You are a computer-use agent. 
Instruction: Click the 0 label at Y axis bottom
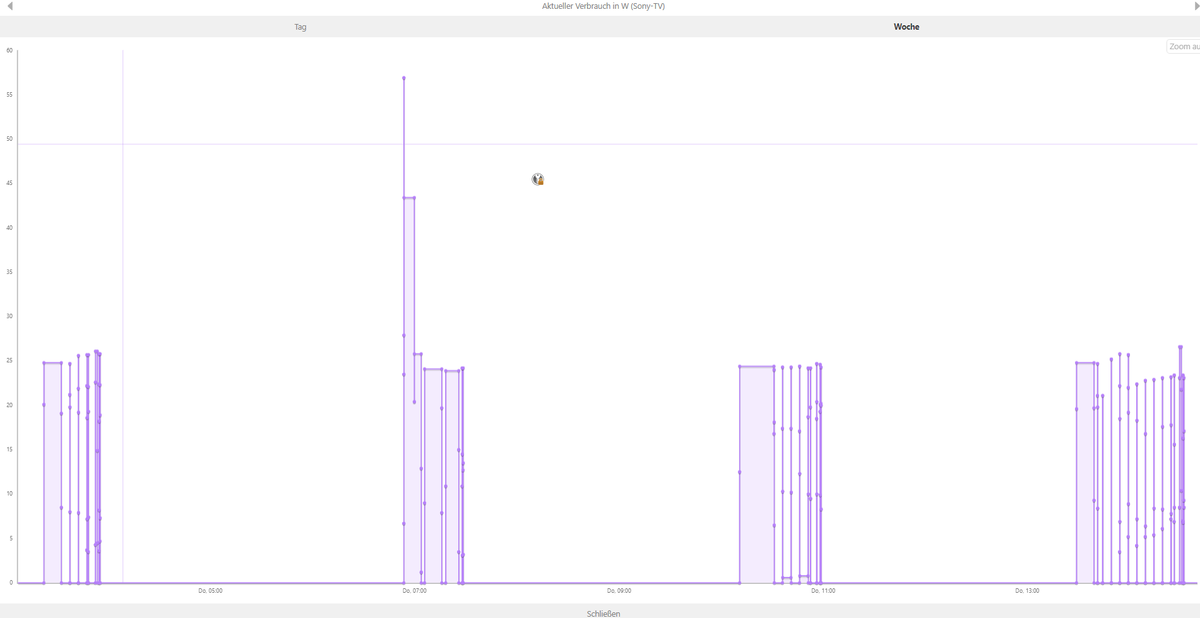(9, 582)
